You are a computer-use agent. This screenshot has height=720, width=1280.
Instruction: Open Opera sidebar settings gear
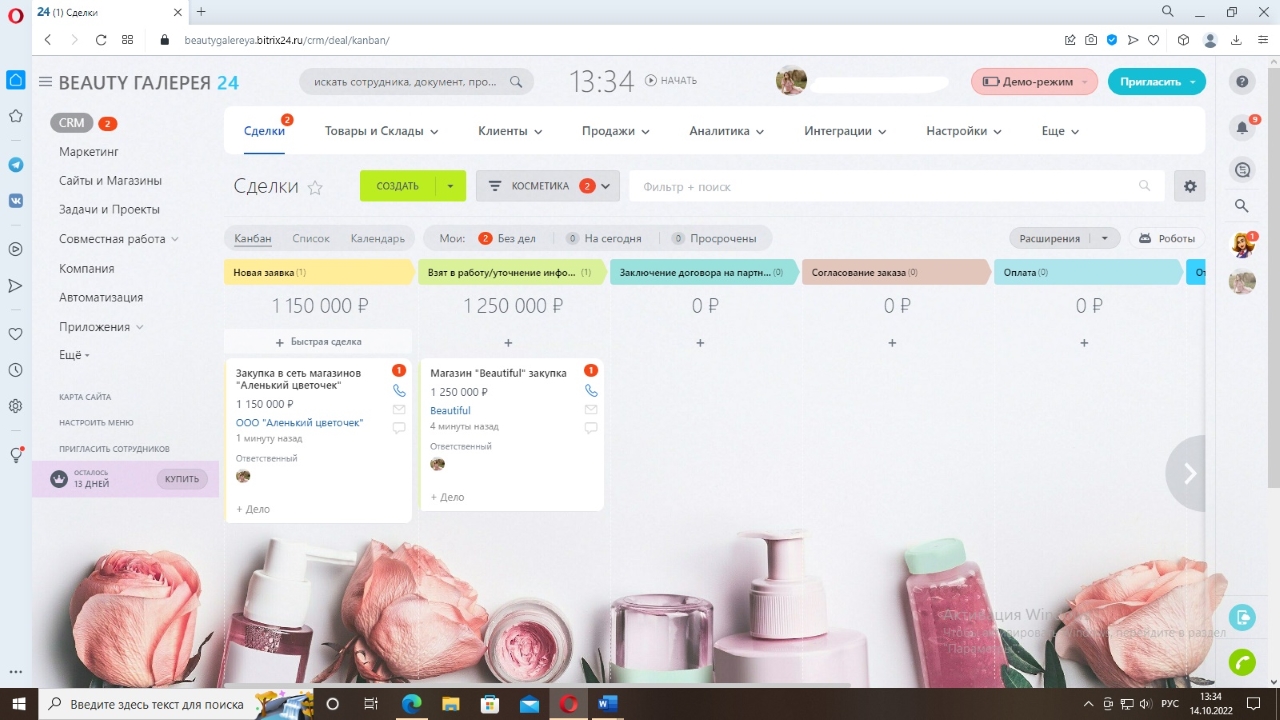[x=16, y=406]
